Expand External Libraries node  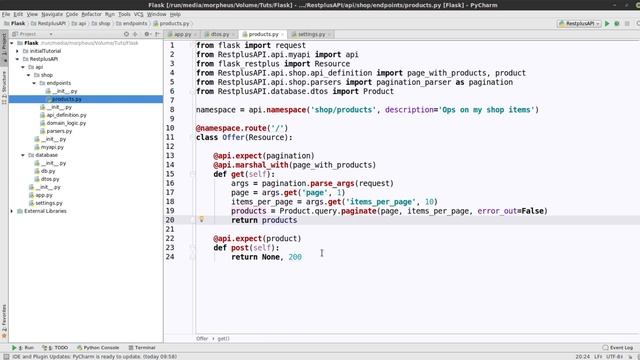point(12,211)
